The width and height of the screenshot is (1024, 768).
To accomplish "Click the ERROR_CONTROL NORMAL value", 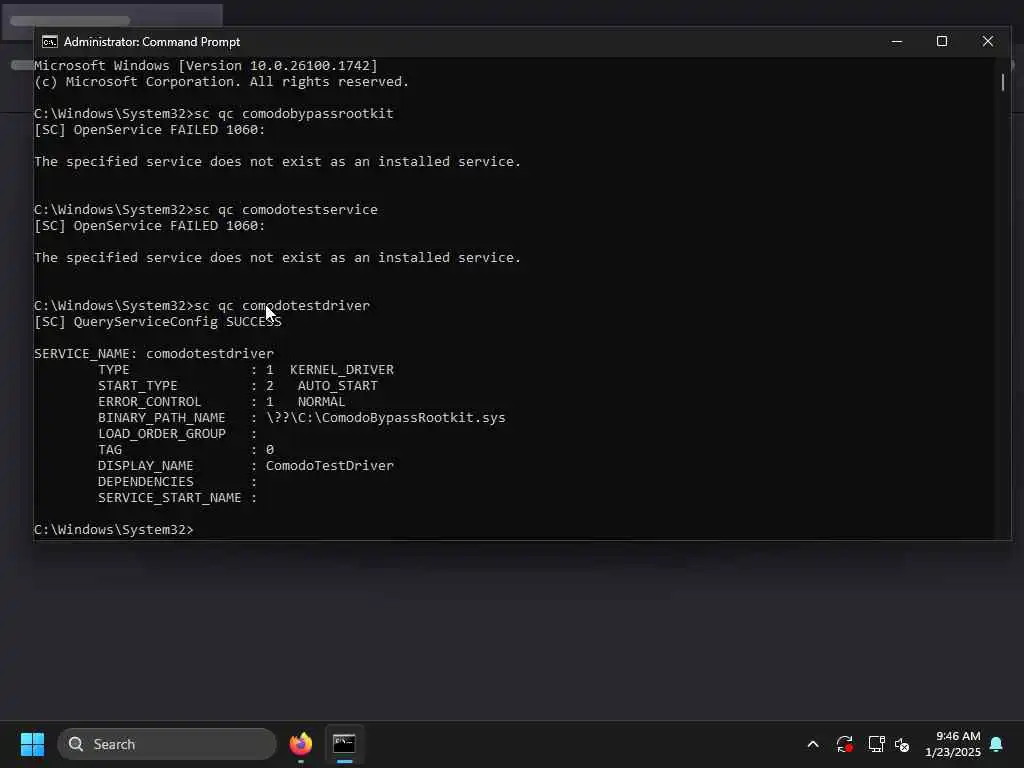I will point(321,402).
